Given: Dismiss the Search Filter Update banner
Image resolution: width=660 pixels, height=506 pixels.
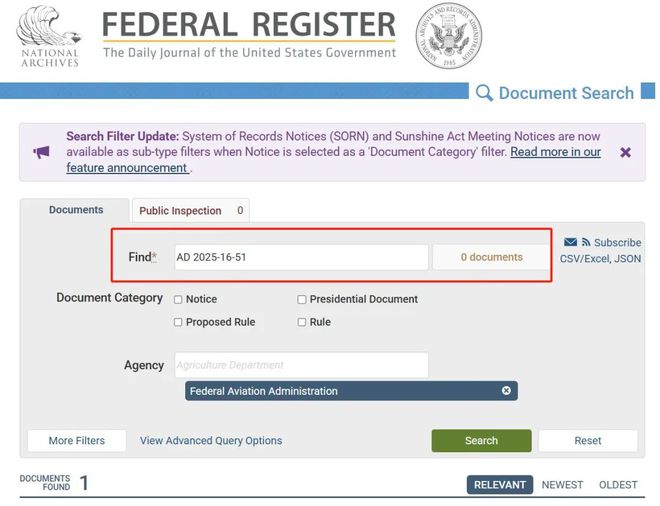Looking at the screenshot, I should (625, 152).
